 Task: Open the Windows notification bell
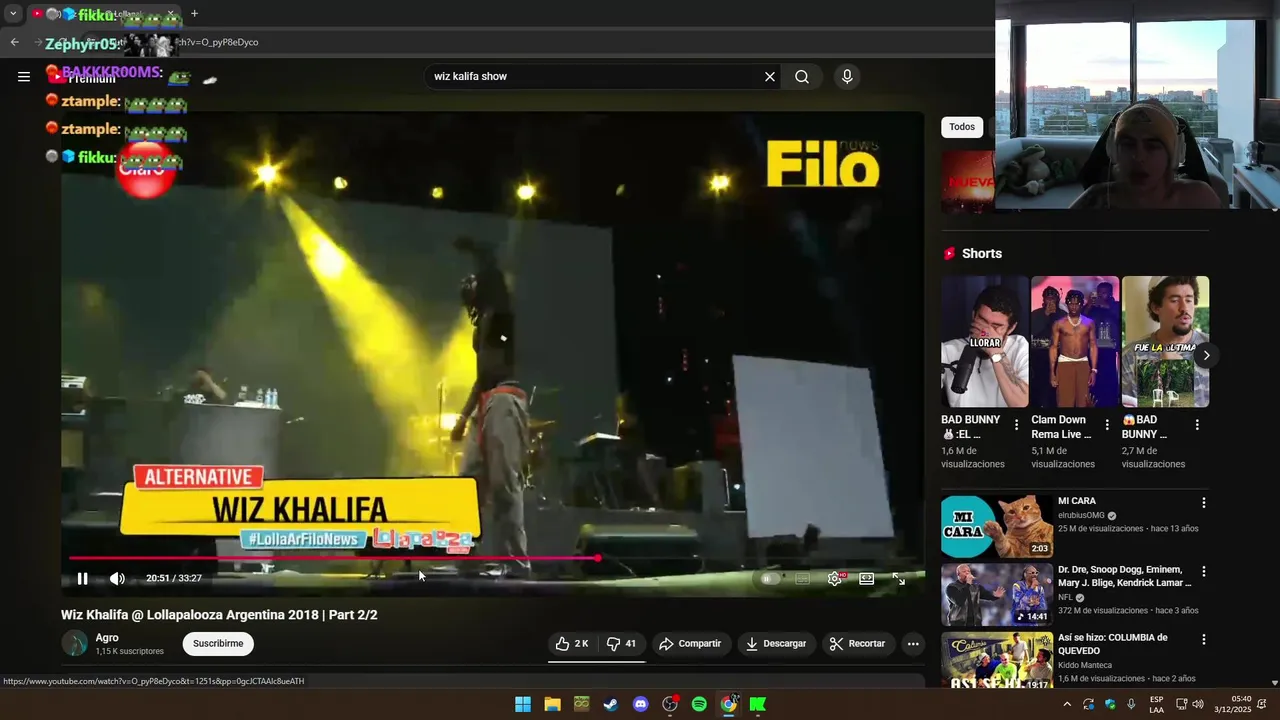[x=1262, y=704]
